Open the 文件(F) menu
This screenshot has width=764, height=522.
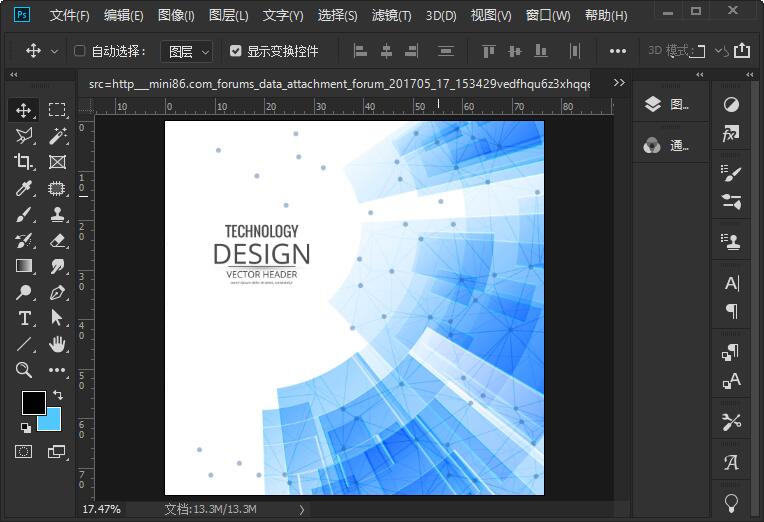click(x=70, y=16)
